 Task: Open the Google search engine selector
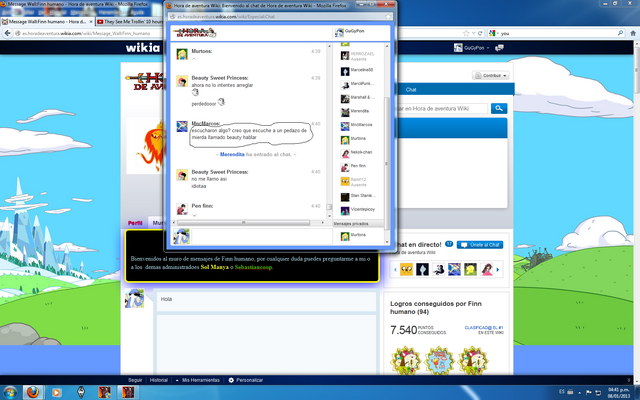(493, 33)
